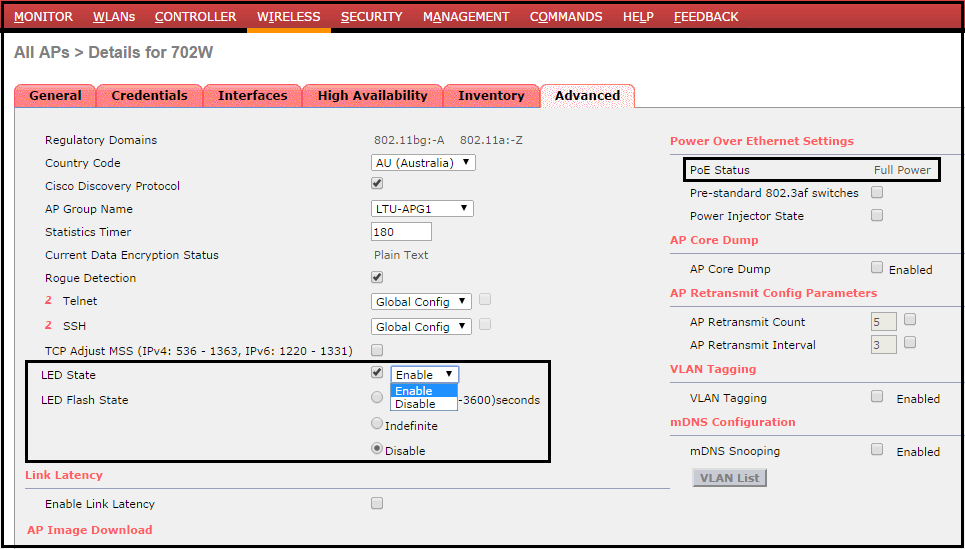The image size is (965, 549).
Task: Open the High Availability tab
Action: click(x=372, y=96)
